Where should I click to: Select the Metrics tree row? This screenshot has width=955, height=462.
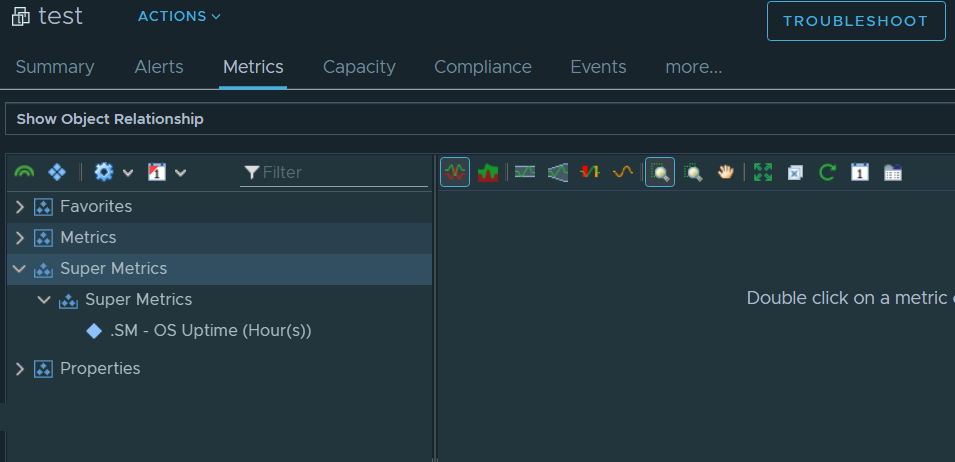point(219,237)
